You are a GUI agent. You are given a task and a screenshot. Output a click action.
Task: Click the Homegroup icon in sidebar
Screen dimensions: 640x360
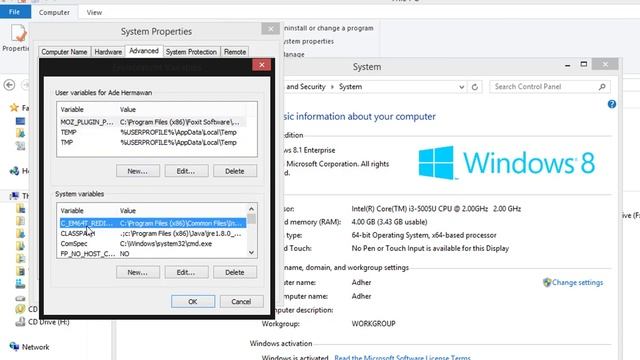click(14, 171)
